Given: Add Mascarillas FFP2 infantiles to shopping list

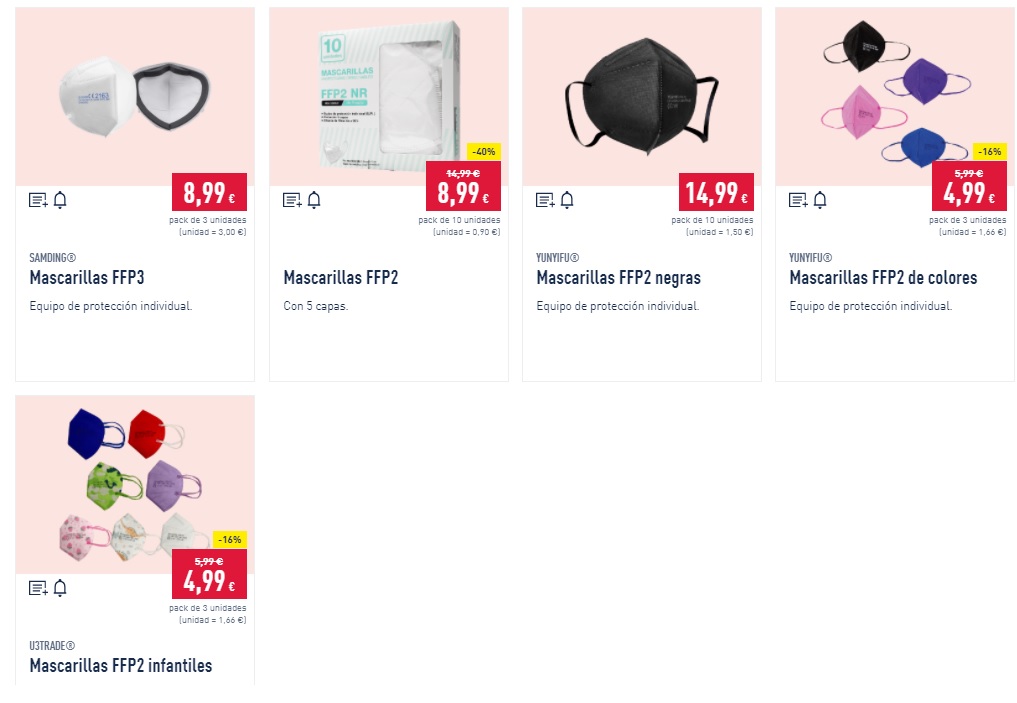Looking at the screenshot, I should click(x=38, y=588).
